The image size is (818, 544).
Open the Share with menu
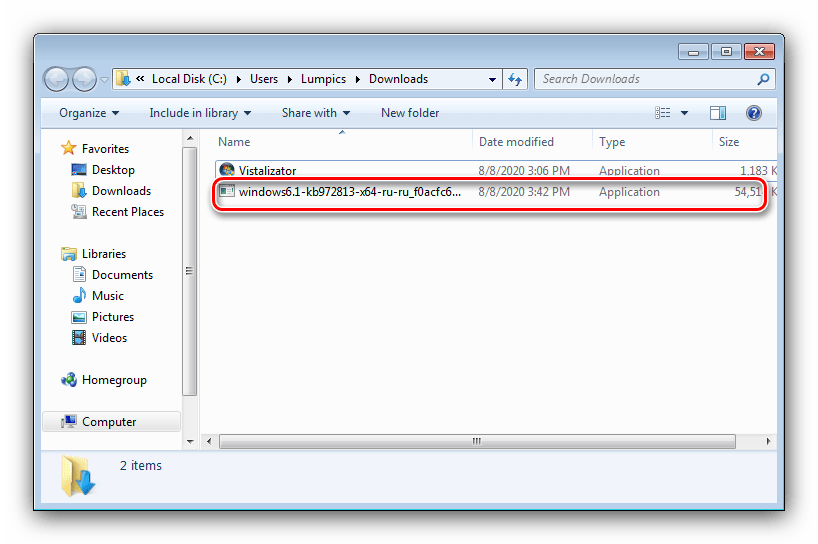316,113
